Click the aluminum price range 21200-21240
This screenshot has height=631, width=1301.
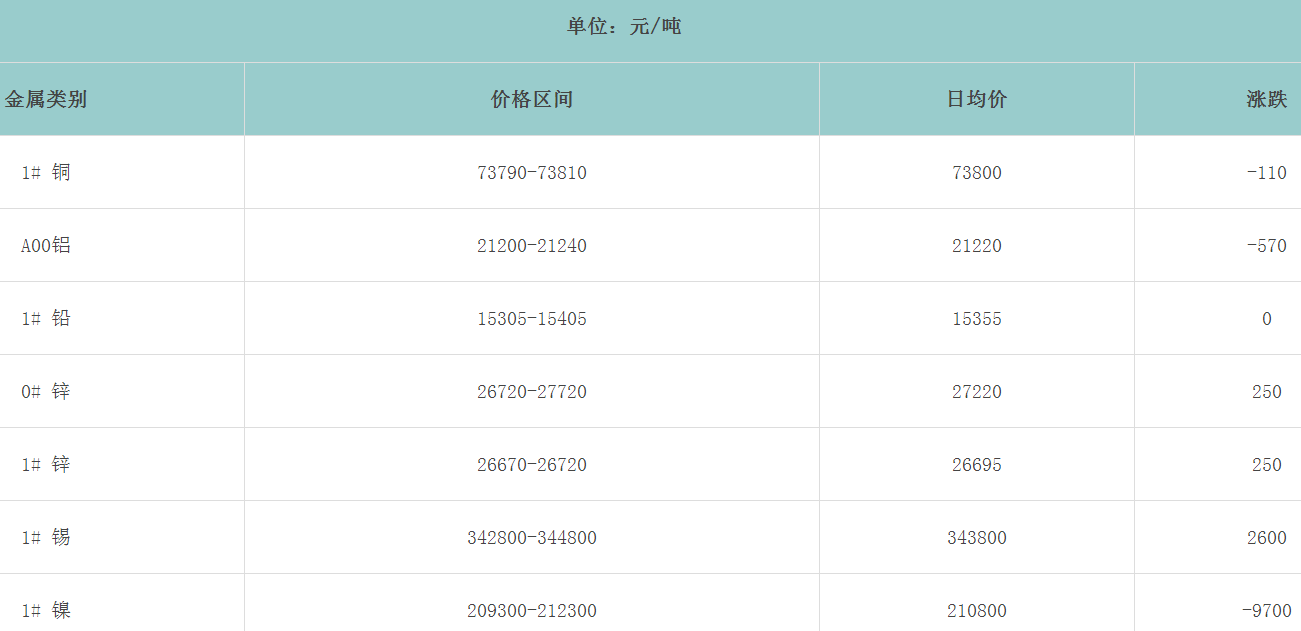[532, 245]
